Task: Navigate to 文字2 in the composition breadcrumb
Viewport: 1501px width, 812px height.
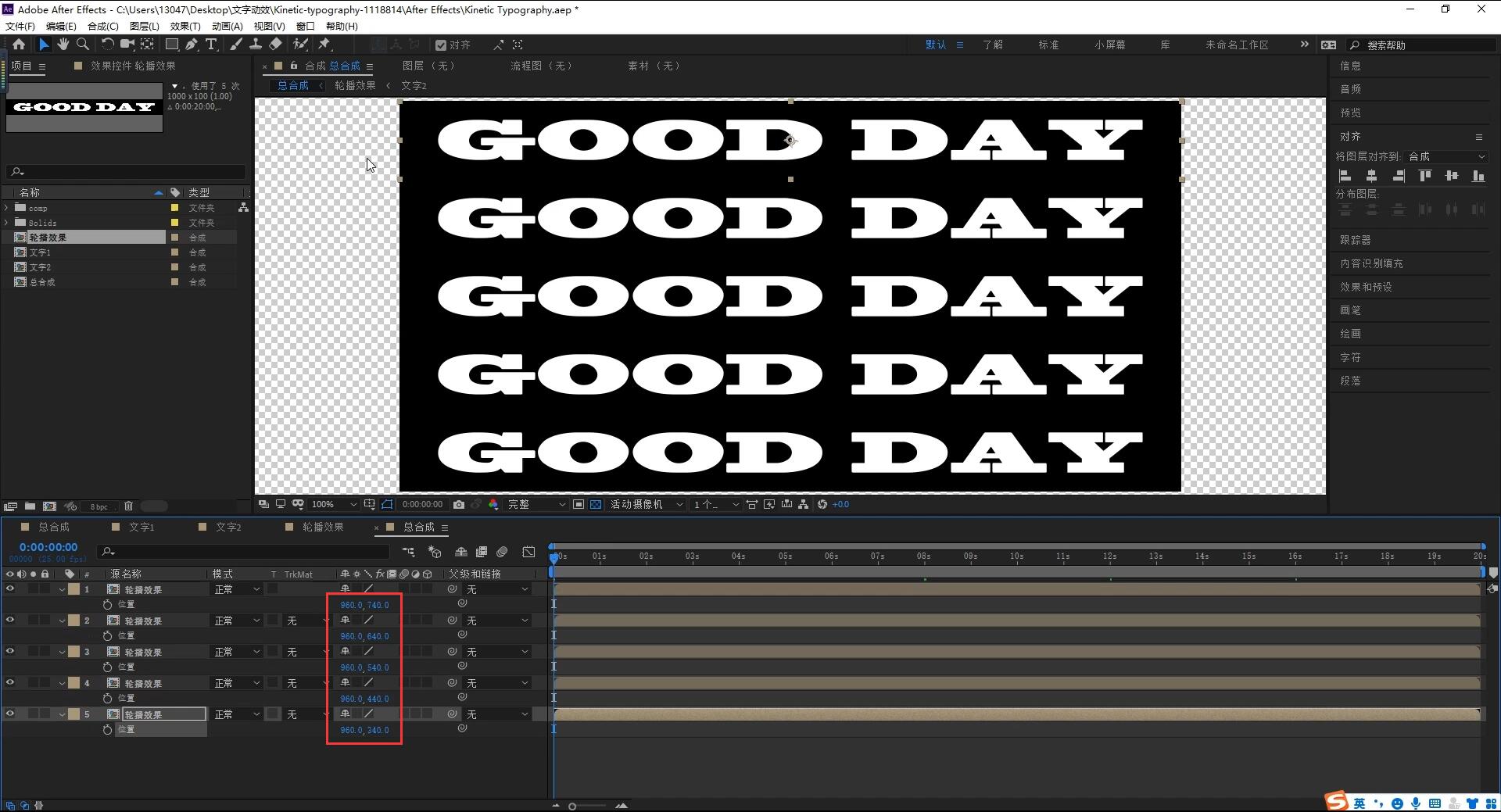Action: pos(414,85)
